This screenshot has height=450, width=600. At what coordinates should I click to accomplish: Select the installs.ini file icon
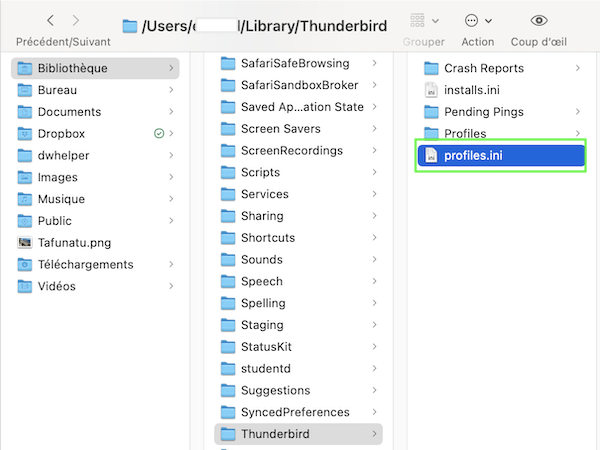pyautogui.click(x=431, y=90)
